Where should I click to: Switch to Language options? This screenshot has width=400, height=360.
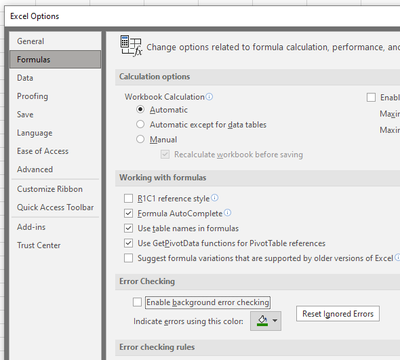(55, 133)
